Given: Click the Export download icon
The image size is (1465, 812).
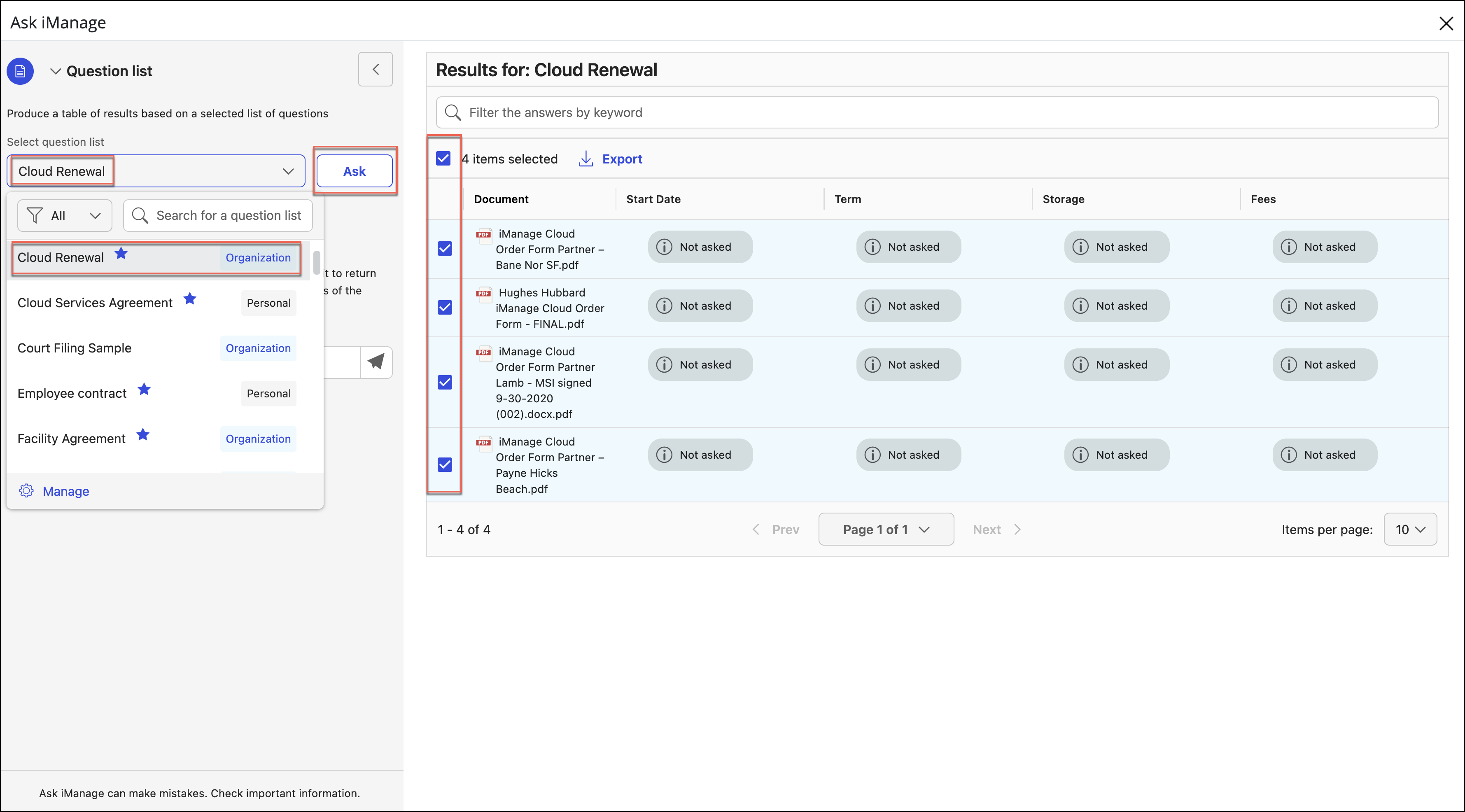Looking at the screenshot, I should coord(586,159).
